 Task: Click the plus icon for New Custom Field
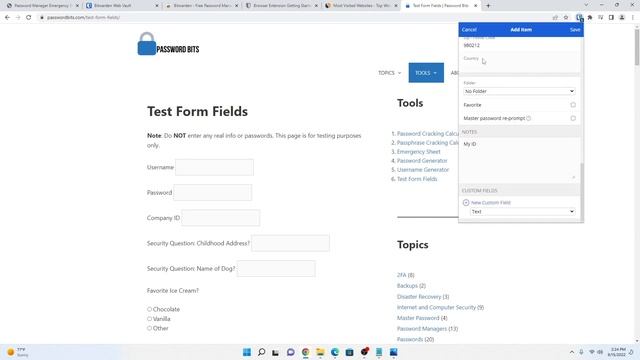click(466, 202)
